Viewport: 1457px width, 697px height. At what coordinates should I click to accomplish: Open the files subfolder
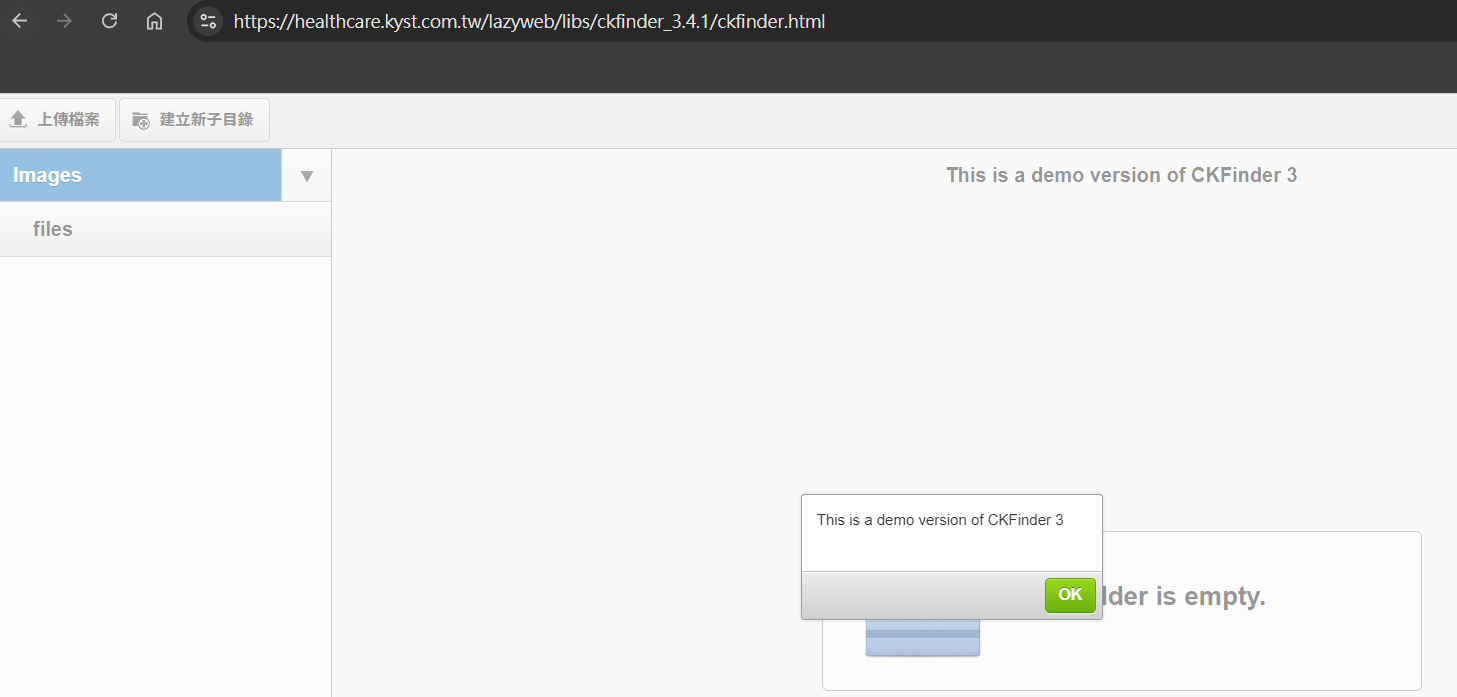coord(165,229)
